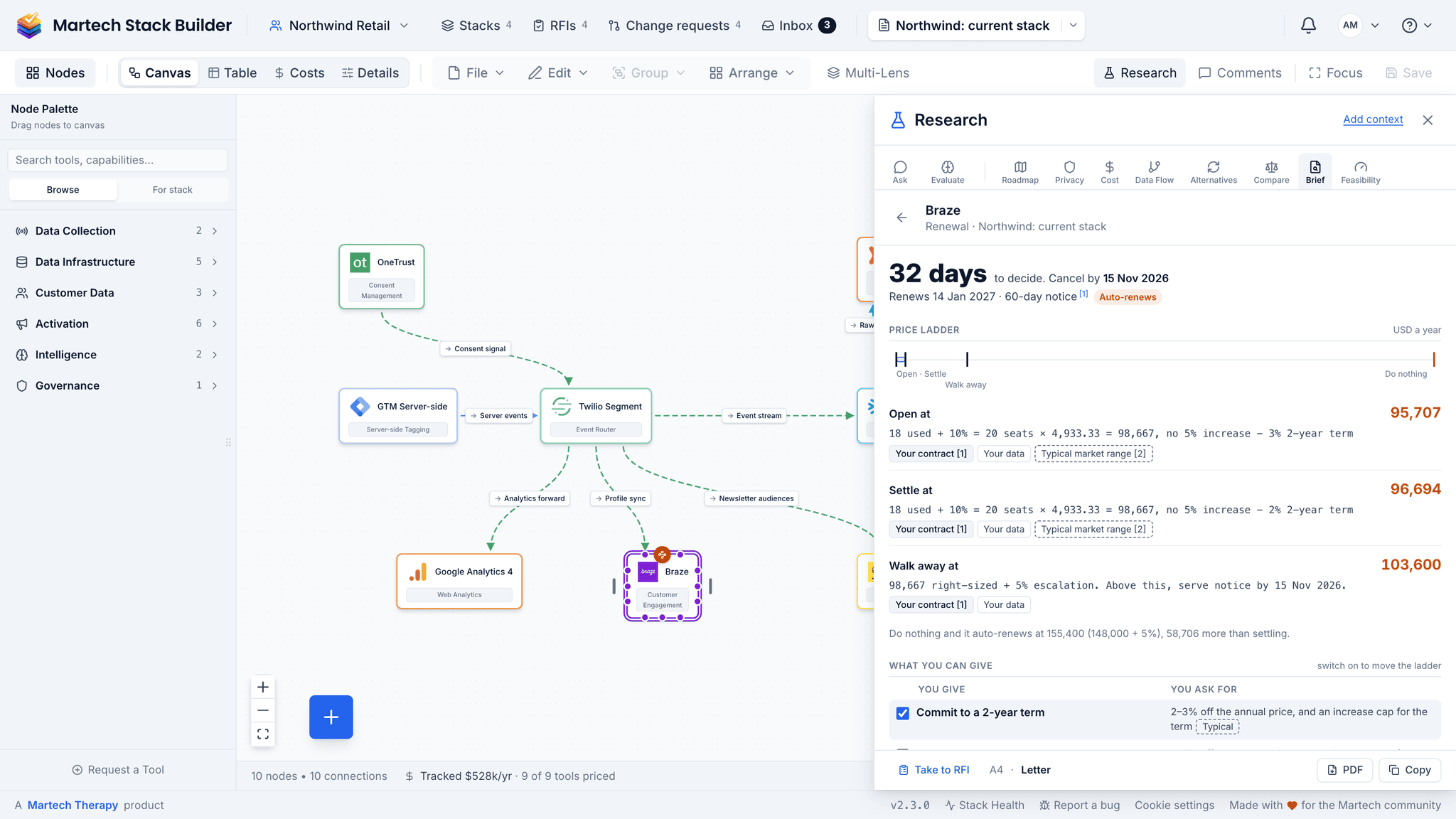Zoom out on the canvas
This screenshot has height=819, width=1456.
(x=263, y=710)
